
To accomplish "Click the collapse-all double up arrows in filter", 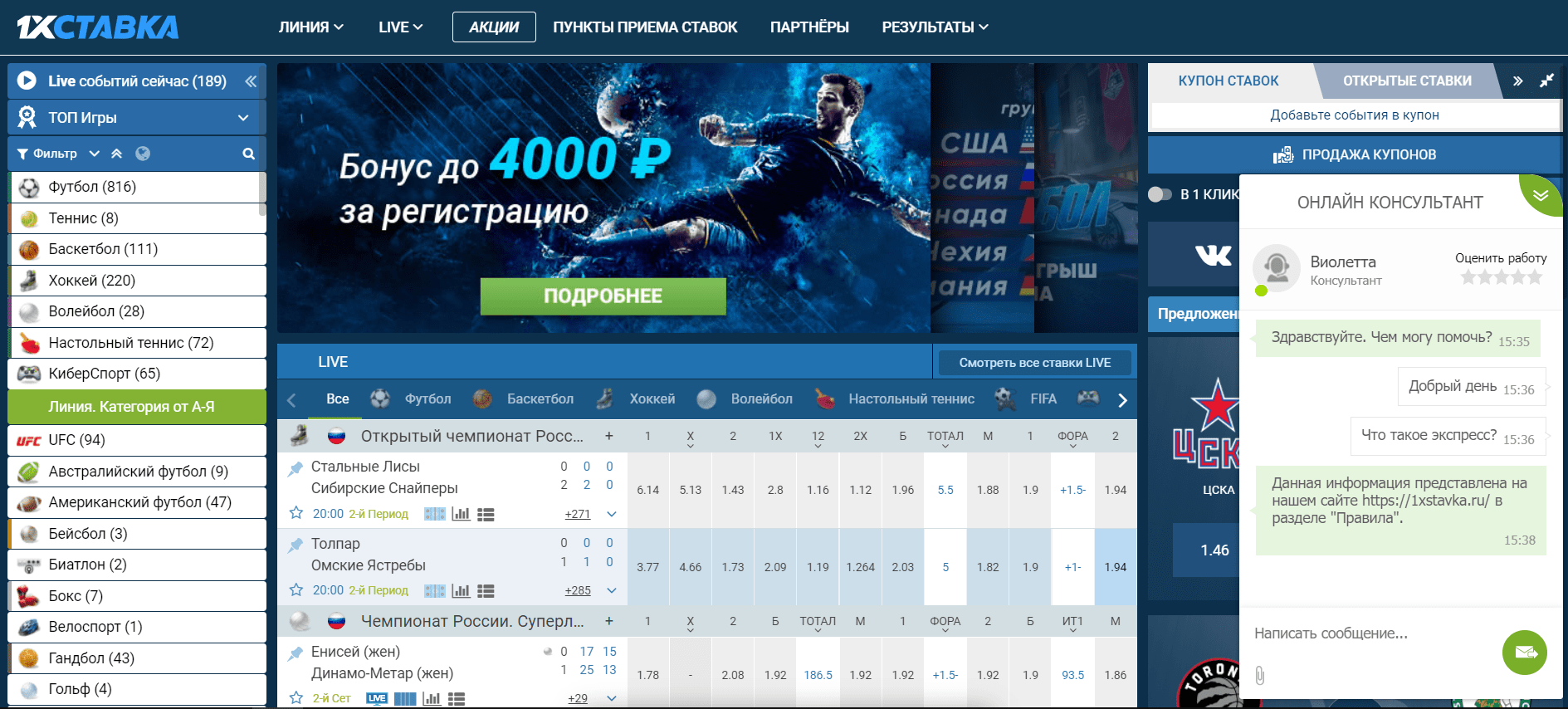I will coord(116,154).
